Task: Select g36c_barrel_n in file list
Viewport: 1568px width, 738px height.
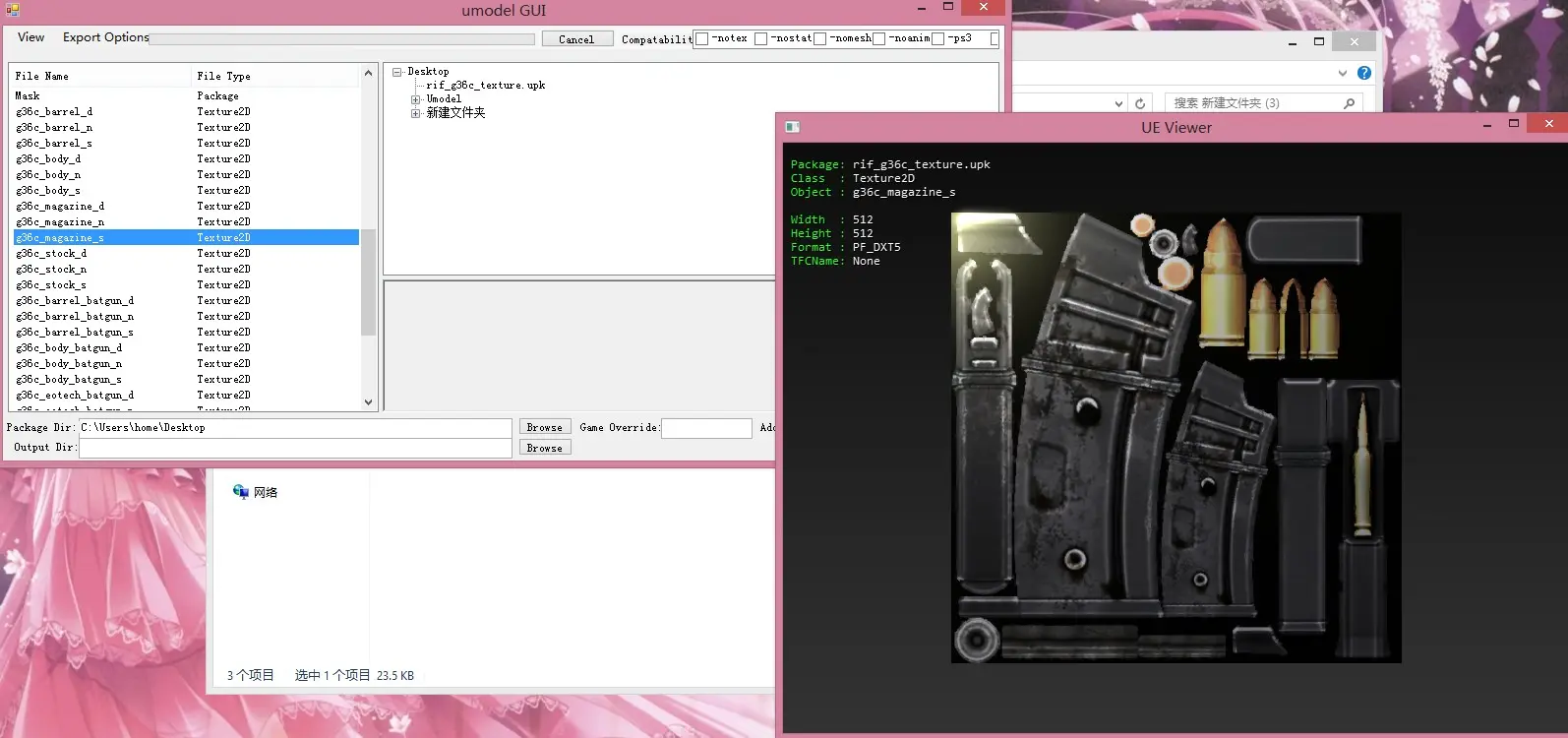Action: [186, 128]
